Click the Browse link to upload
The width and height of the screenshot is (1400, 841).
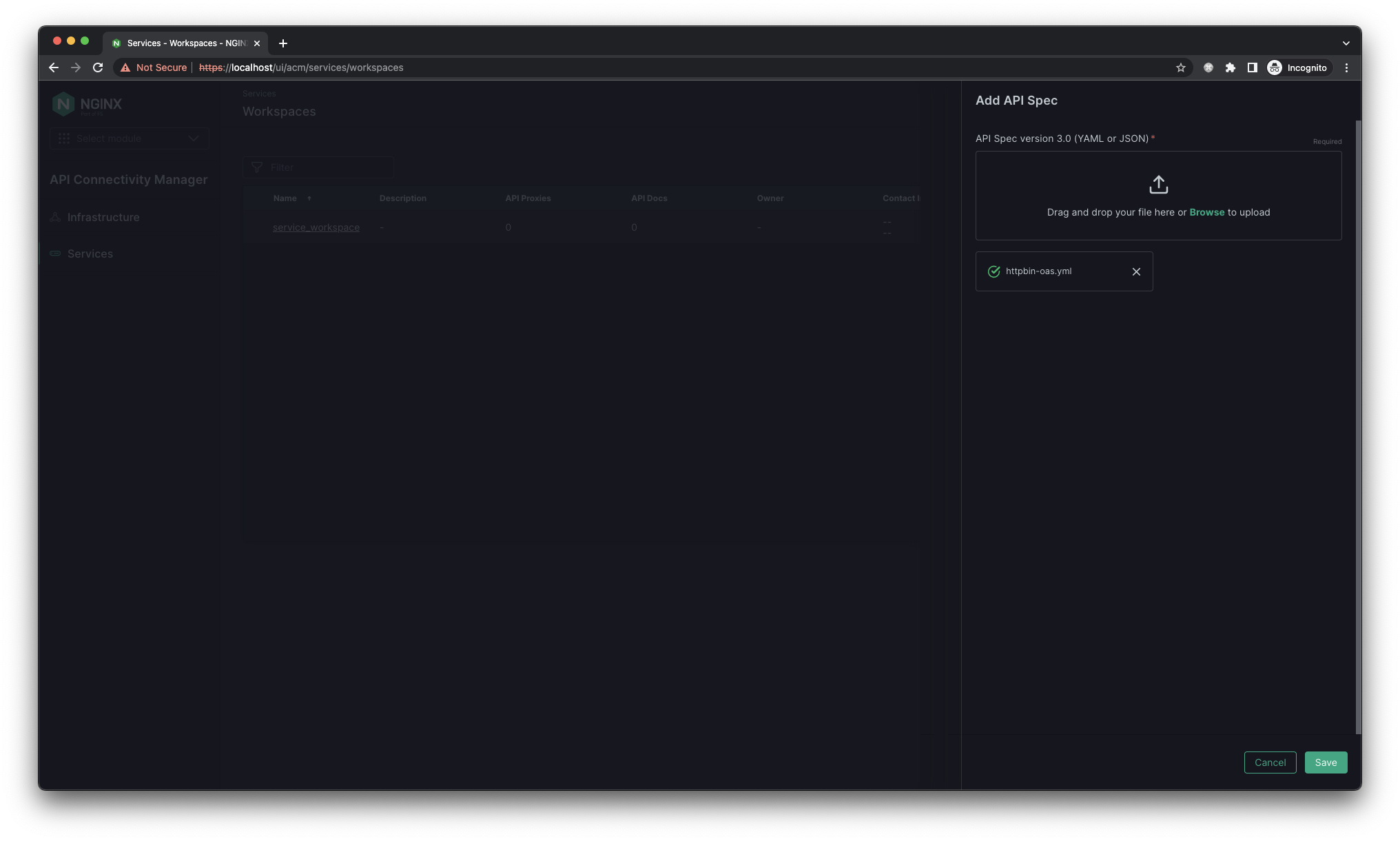[1206, 212]
